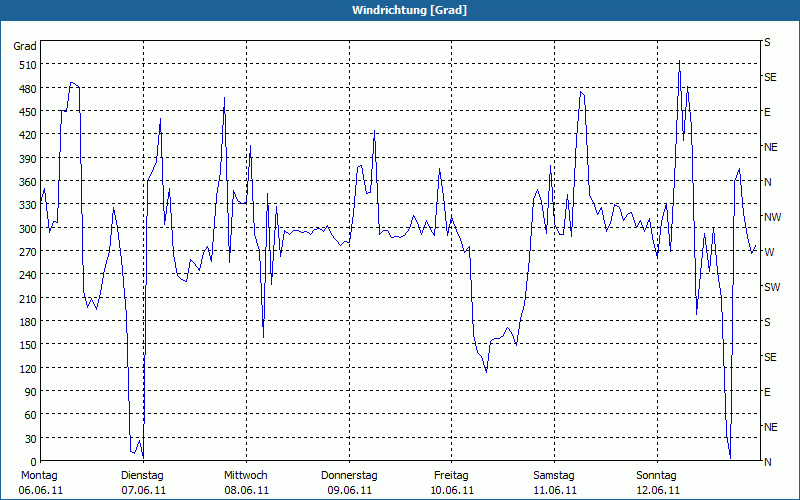Screen dimensions: 800x500
Task: Select the 'Dienstag' day label
Action: click(x=142, y=476)
